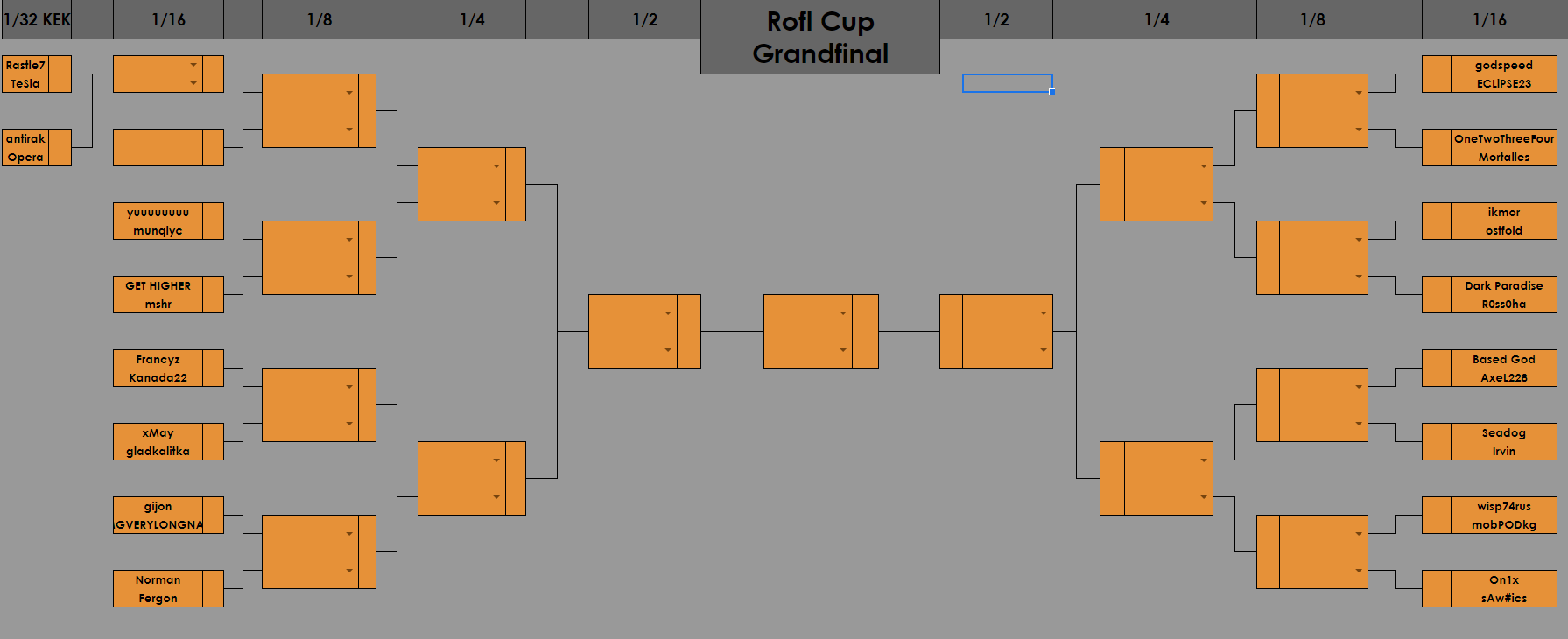Expand the top dropdown in the 1/8 box fed by wisp74rus
The height and width of the screenshot is (639, 1568).
[x=1359, y=534]
